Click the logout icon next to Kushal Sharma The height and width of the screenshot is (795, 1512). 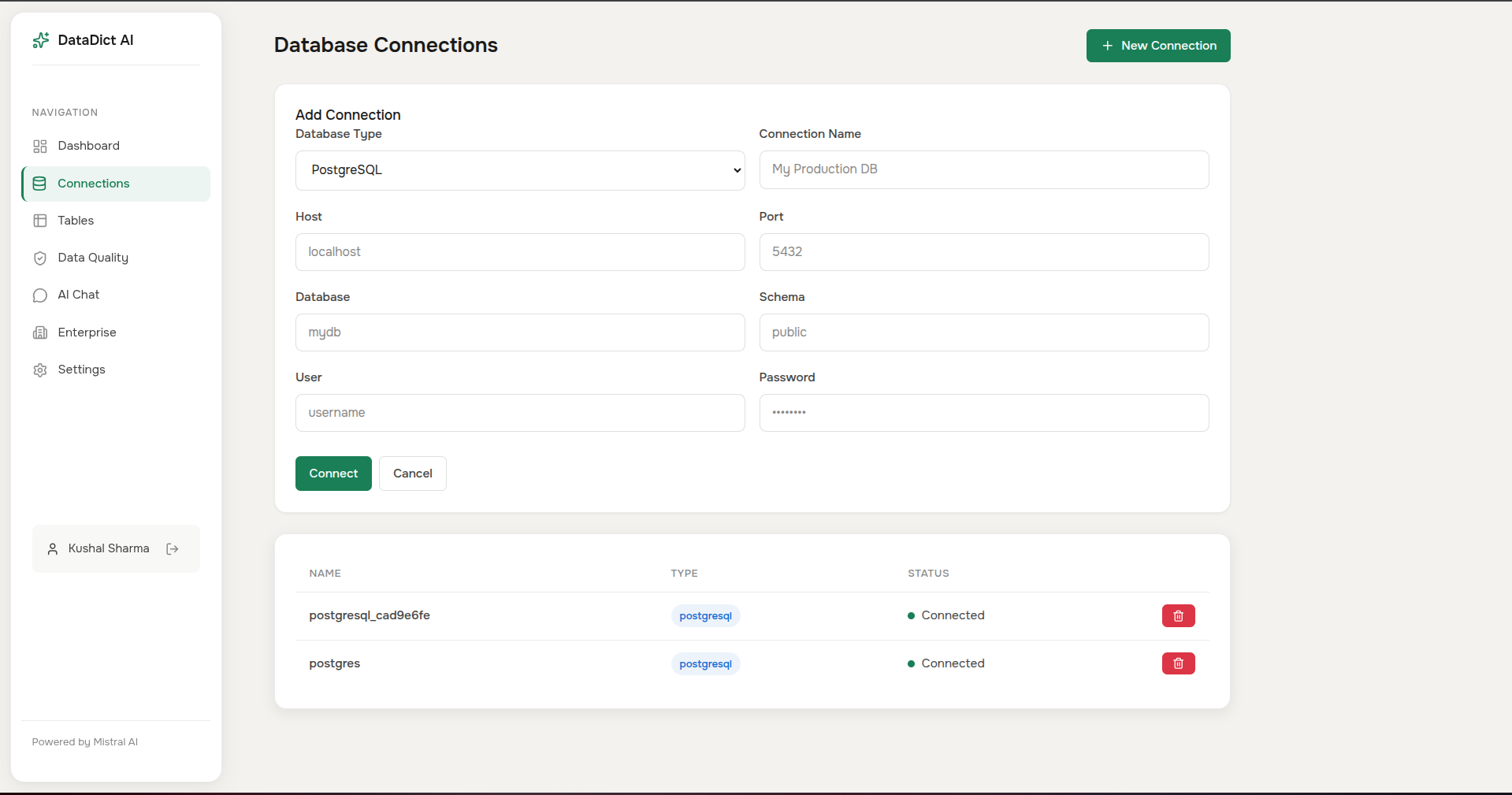tap(173, 548)
